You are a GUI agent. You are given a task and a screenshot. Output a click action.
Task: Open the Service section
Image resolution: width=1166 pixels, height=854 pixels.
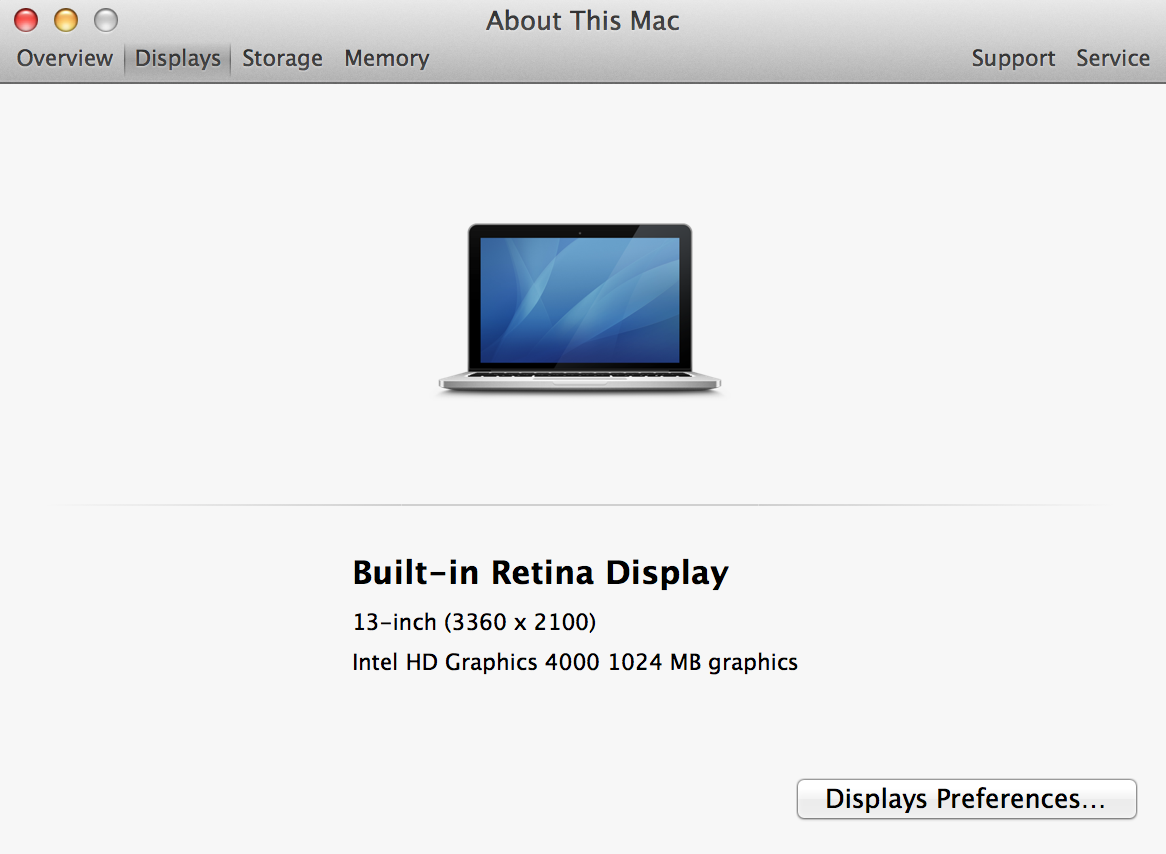pyautogui.click(x=1112, y=58)
